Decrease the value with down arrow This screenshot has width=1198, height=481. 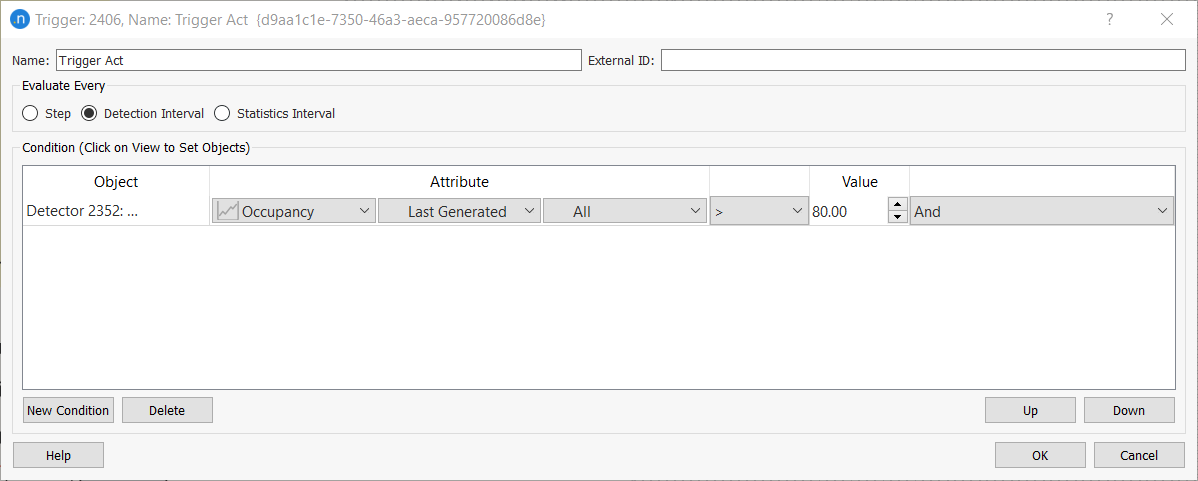pos(897,217)
